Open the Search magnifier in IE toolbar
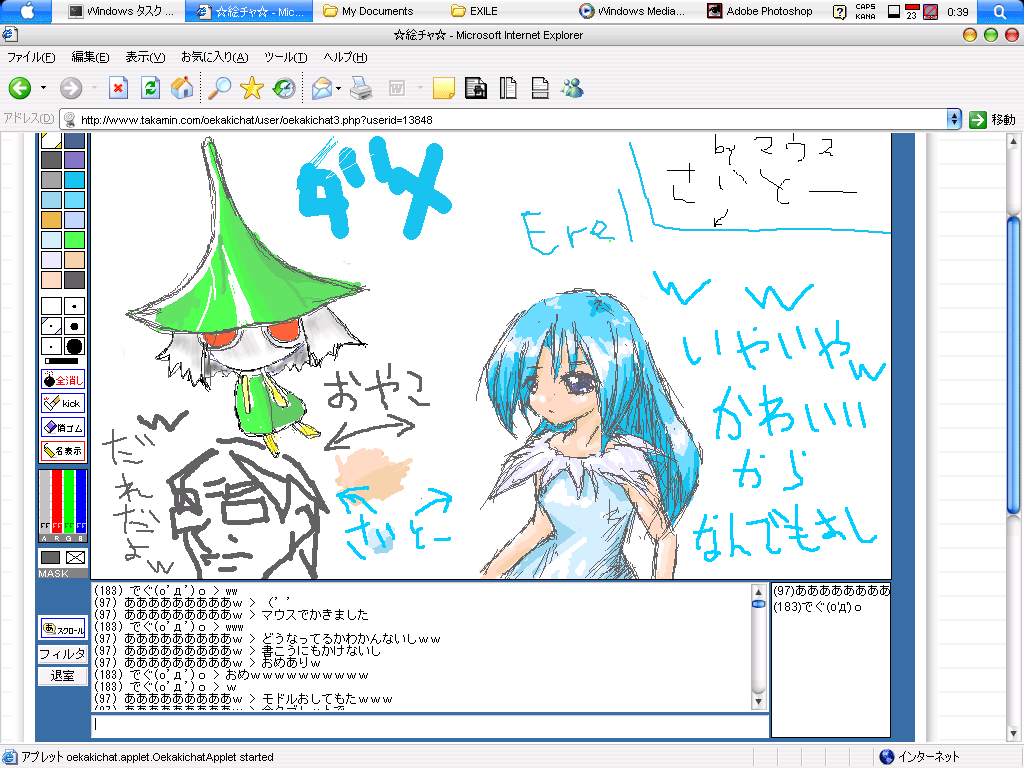The image size is (1024, 768). tap(219, 88)
